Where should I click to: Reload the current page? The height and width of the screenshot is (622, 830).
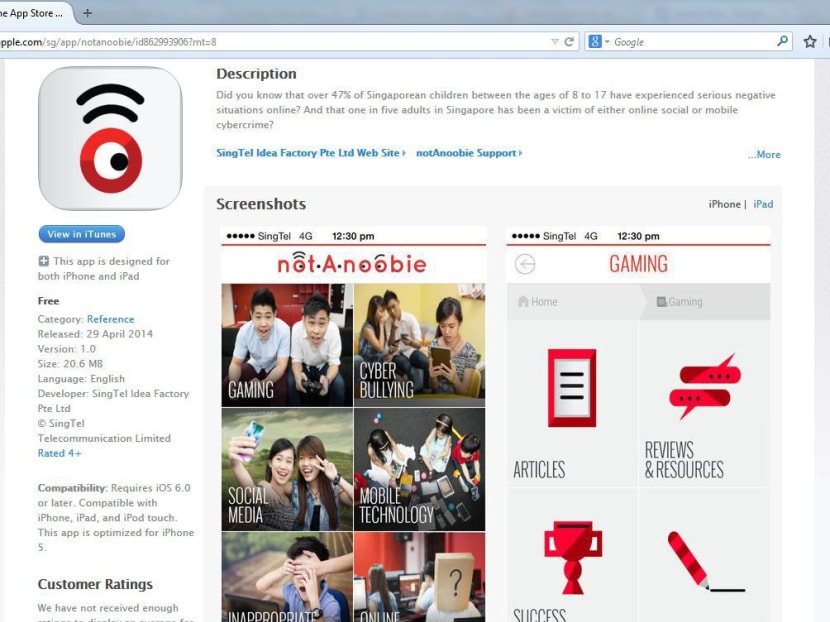point(569,42)
